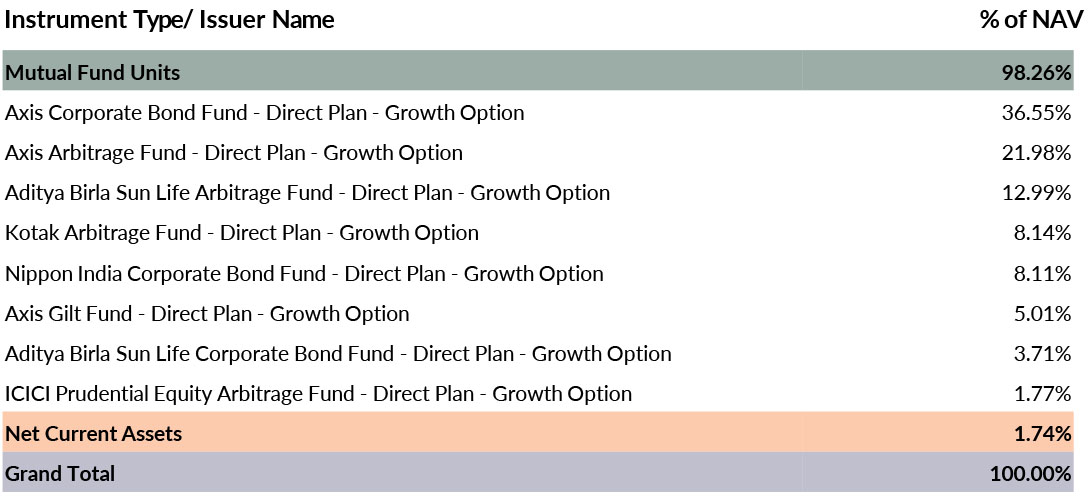Click the 1.77% NAV value
Viewport: 1091px width, 500px height.
pos(1042,394)
